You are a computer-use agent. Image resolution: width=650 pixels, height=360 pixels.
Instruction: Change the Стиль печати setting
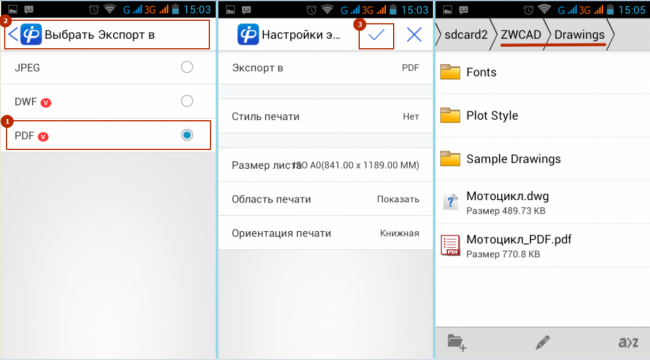(x=325, y=117)
